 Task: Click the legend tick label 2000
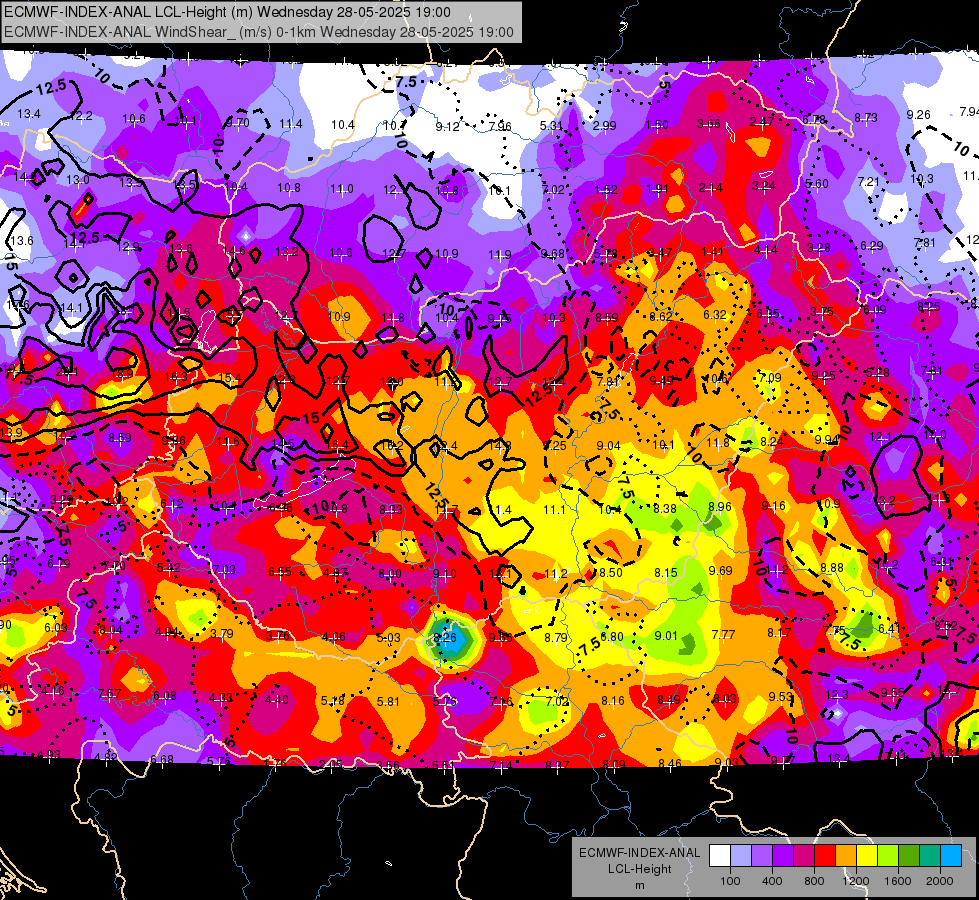click(940, 881)
